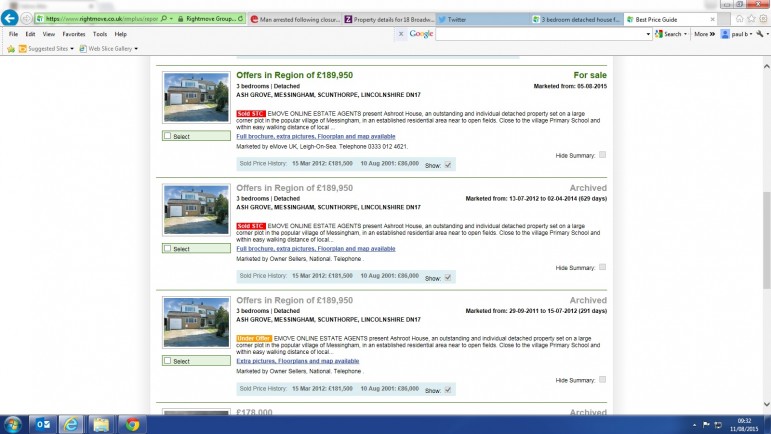Click the third listing's 'Extra pictures, Floorplans' link
Screen dimensions: 771x434
coord(297,360)
